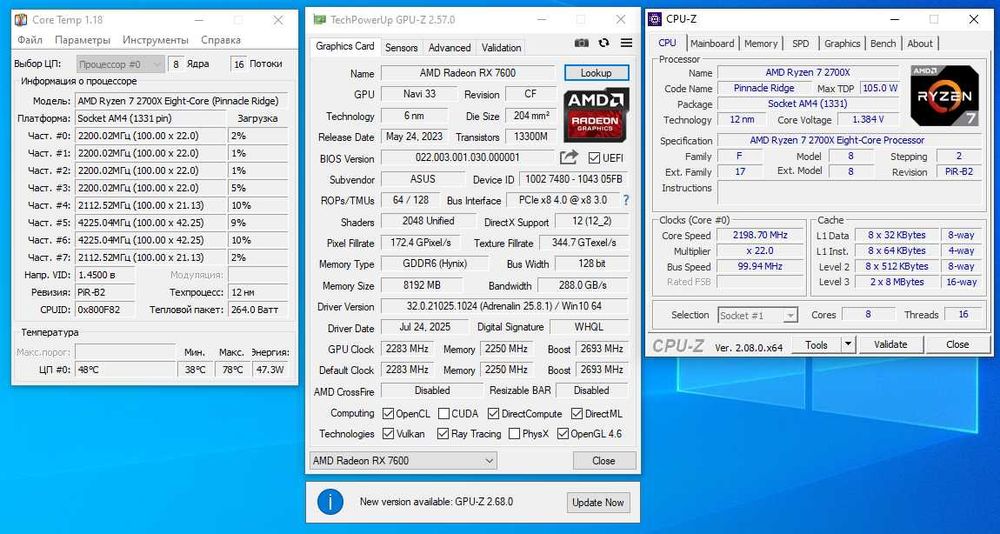1000x534 pixels.
Task: Click the Lookup button in GPU-Z
Action: point(596,73)
